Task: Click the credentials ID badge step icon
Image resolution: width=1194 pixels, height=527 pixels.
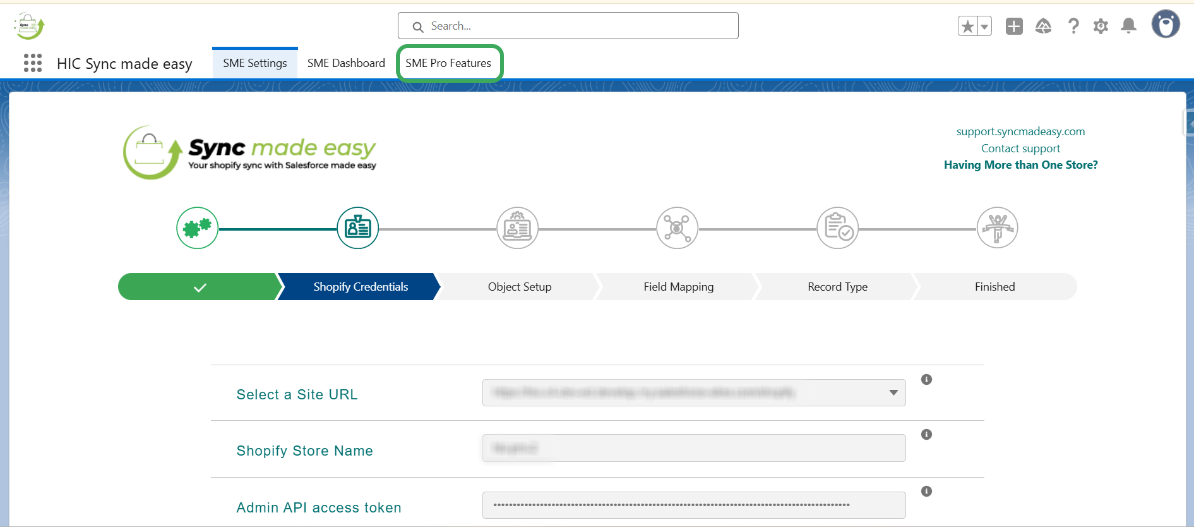Action: click(x=358, y=227)
